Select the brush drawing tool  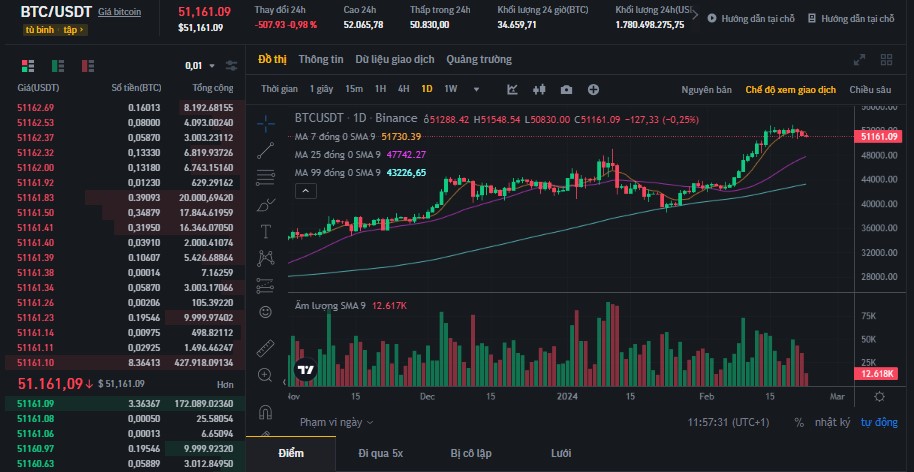pos(266,205)
